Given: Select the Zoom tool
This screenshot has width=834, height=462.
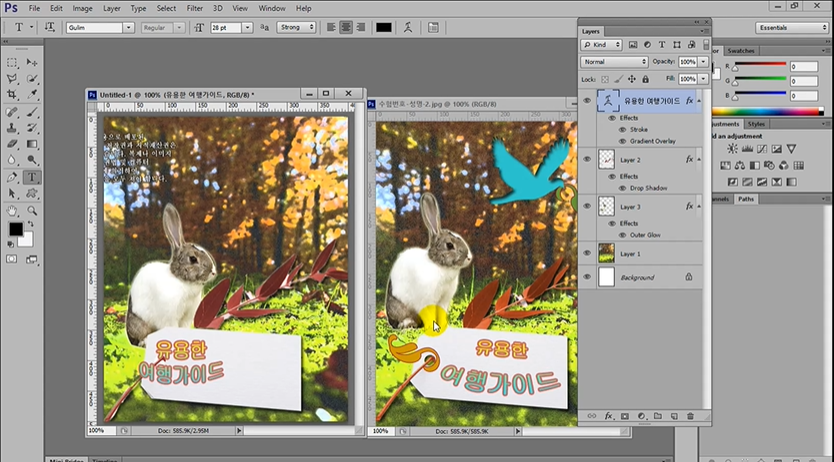Looking at the screenshot, I should click(x=32, y=211).
